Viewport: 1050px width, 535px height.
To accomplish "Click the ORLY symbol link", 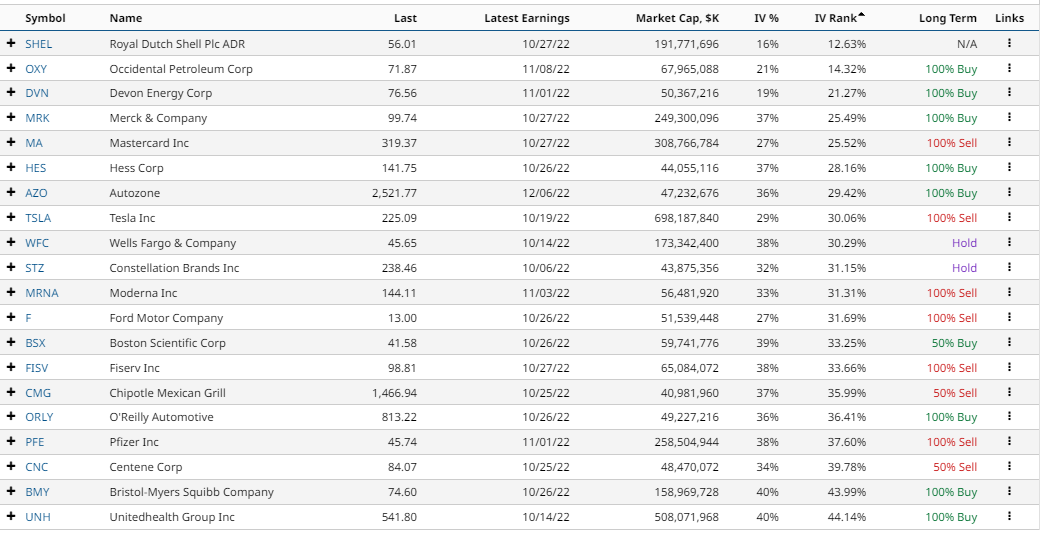I will coord(39,417).
